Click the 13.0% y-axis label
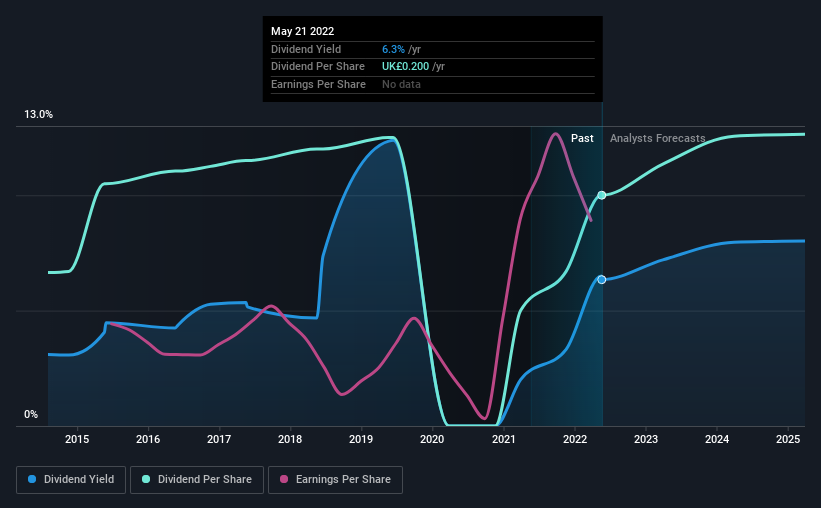The height and width of the screenshot is (508, 821). [39, 115]
